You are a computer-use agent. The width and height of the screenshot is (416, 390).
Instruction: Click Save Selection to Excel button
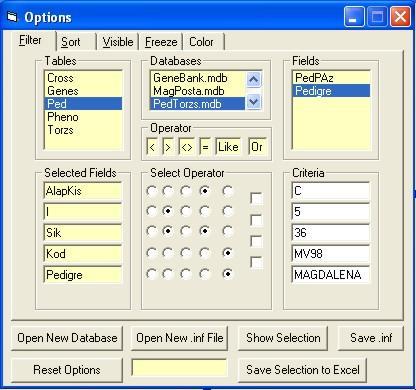point(303,370)
